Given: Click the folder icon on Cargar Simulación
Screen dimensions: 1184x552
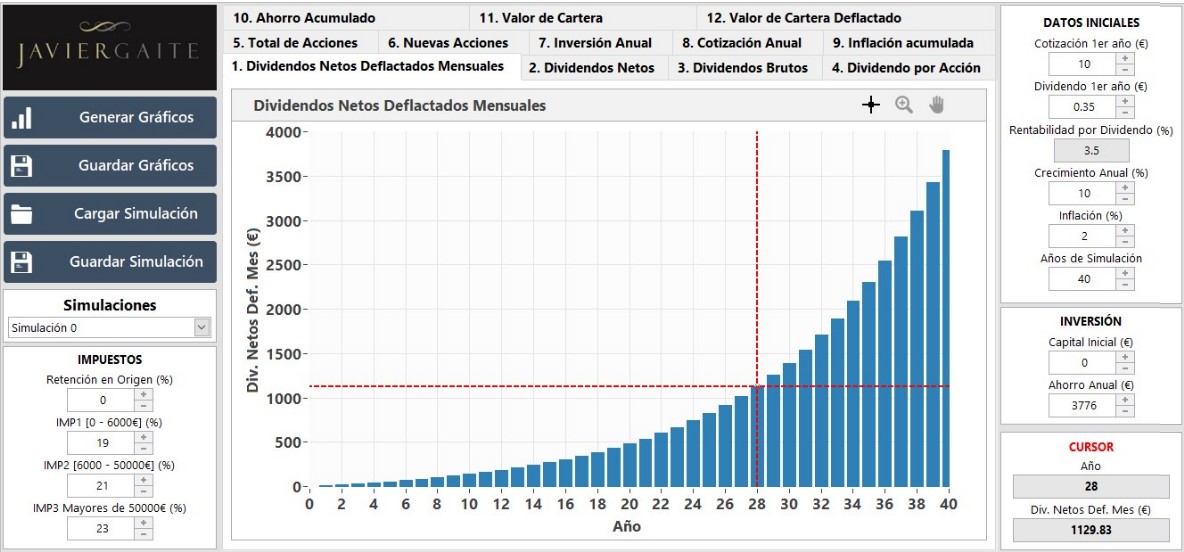Looking at the screenshot, I should click(x=22, y=214).
